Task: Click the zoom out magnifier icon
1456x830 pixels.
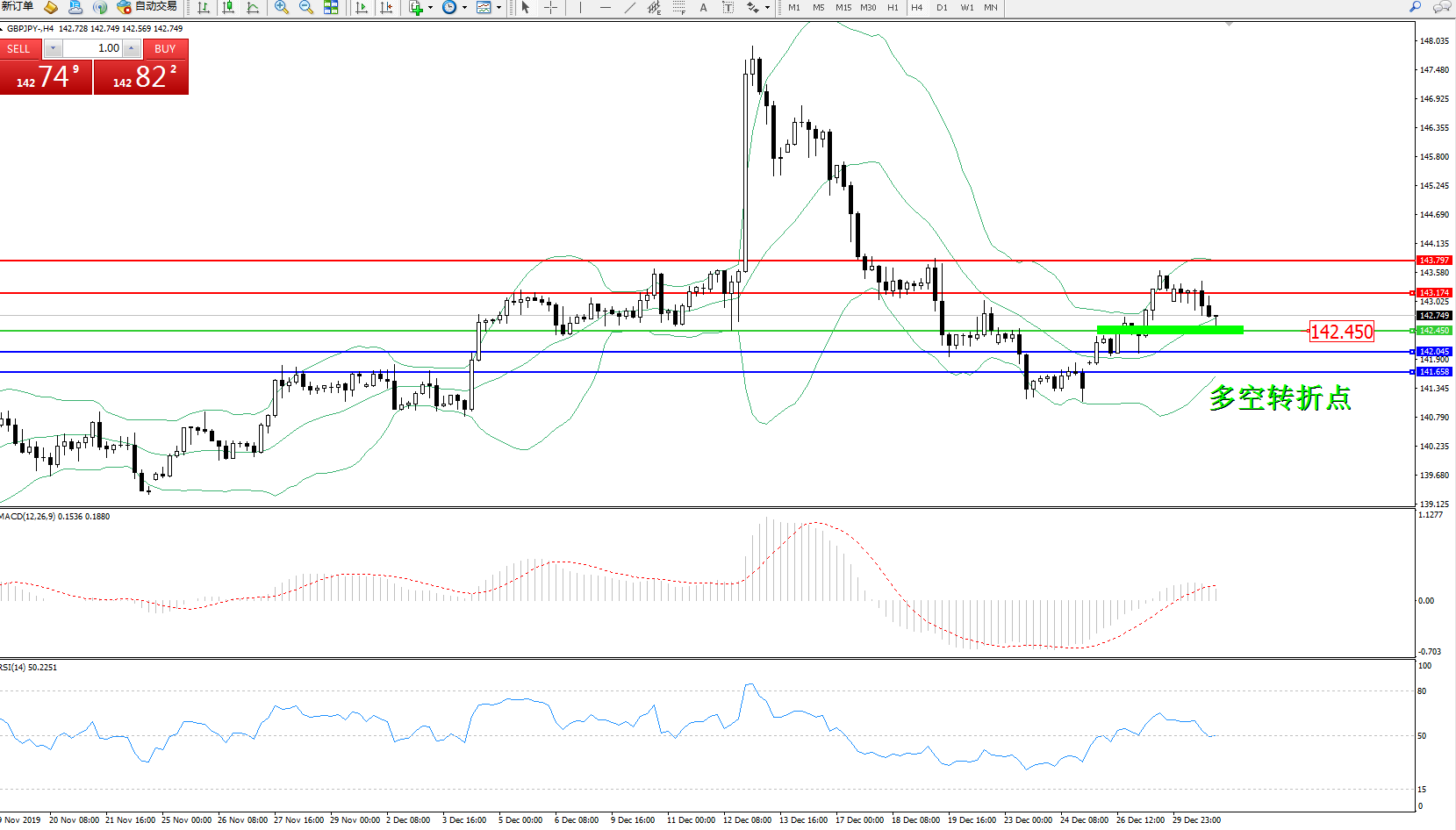Action: [305, 8]
